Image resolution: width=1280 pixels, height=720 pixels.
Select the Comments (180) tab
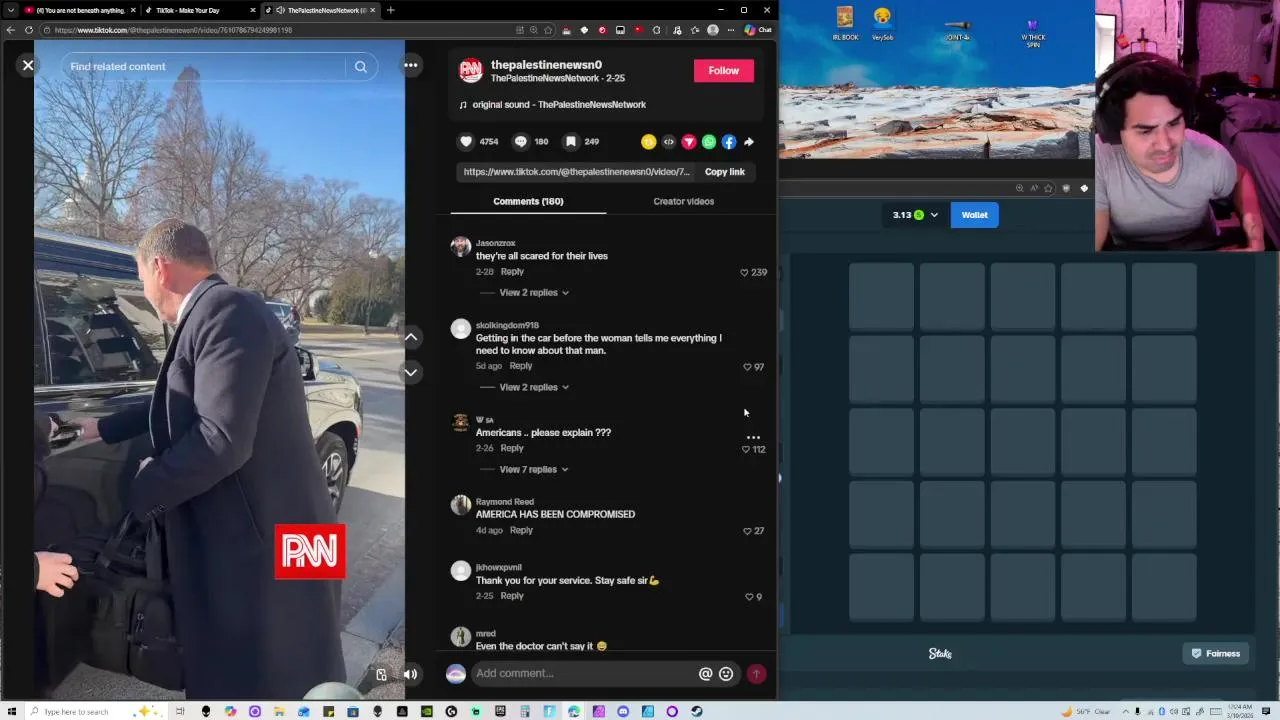(x=528, y=201)
